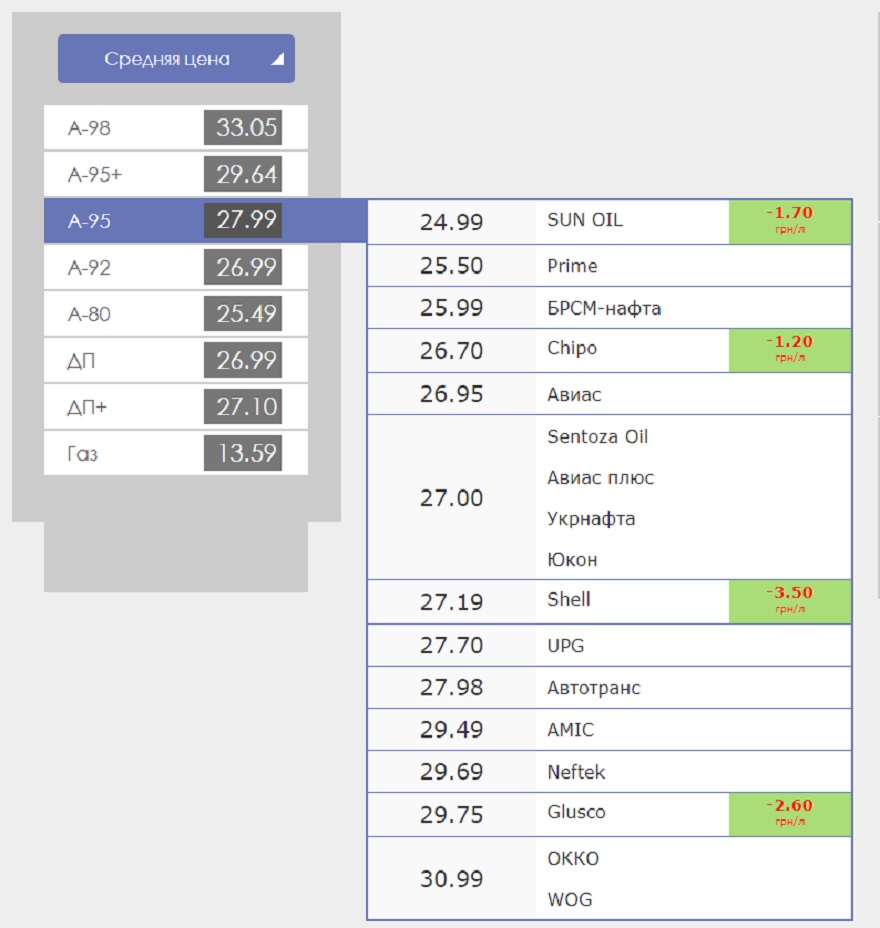Screen dimensions: 880x928
Task: Click the -2.60 discount badge for Glusco
Action: 790,814
